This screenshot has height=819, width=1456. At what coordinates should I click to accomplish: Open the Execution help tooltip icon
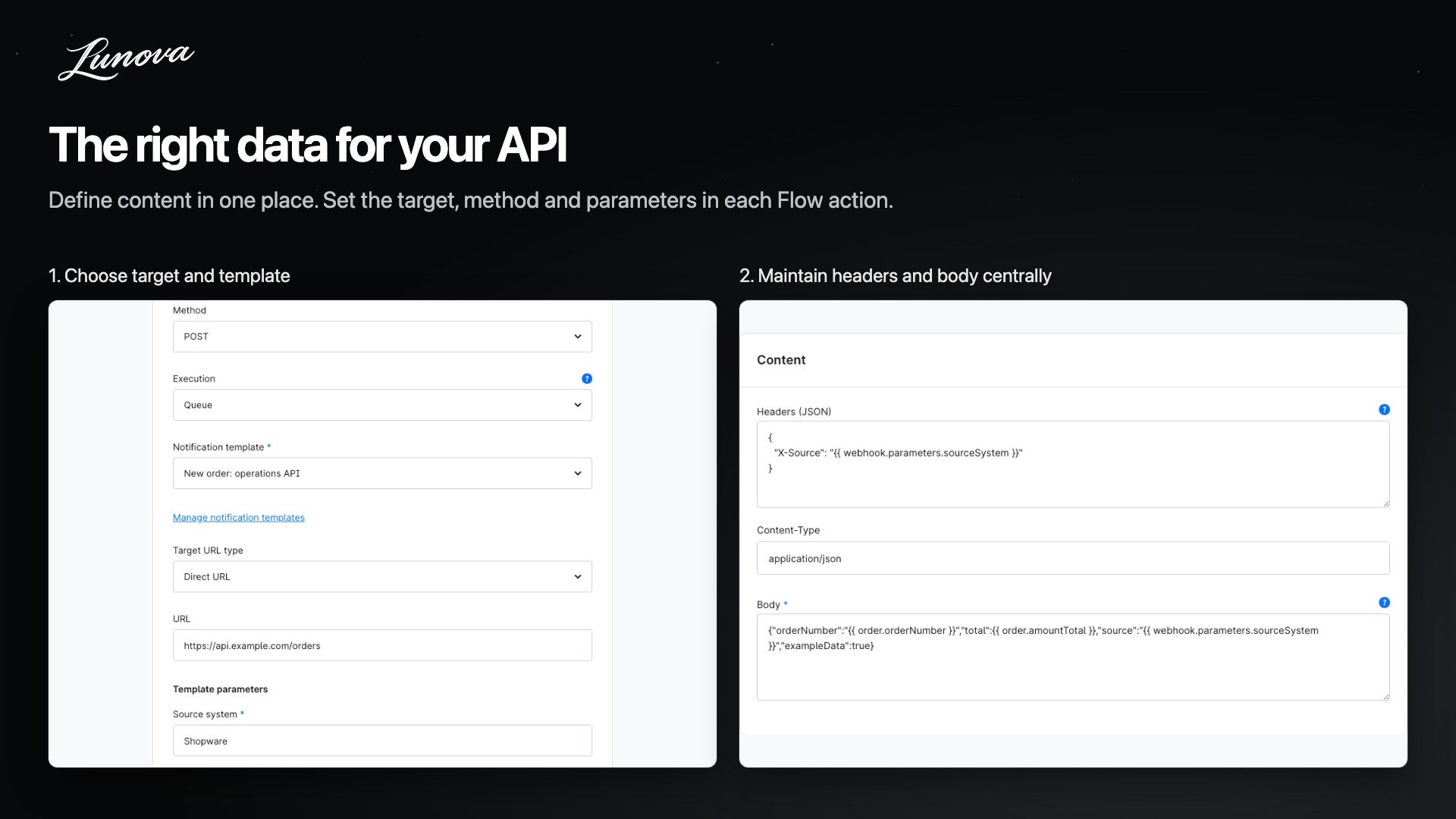[x=587, y=378]
